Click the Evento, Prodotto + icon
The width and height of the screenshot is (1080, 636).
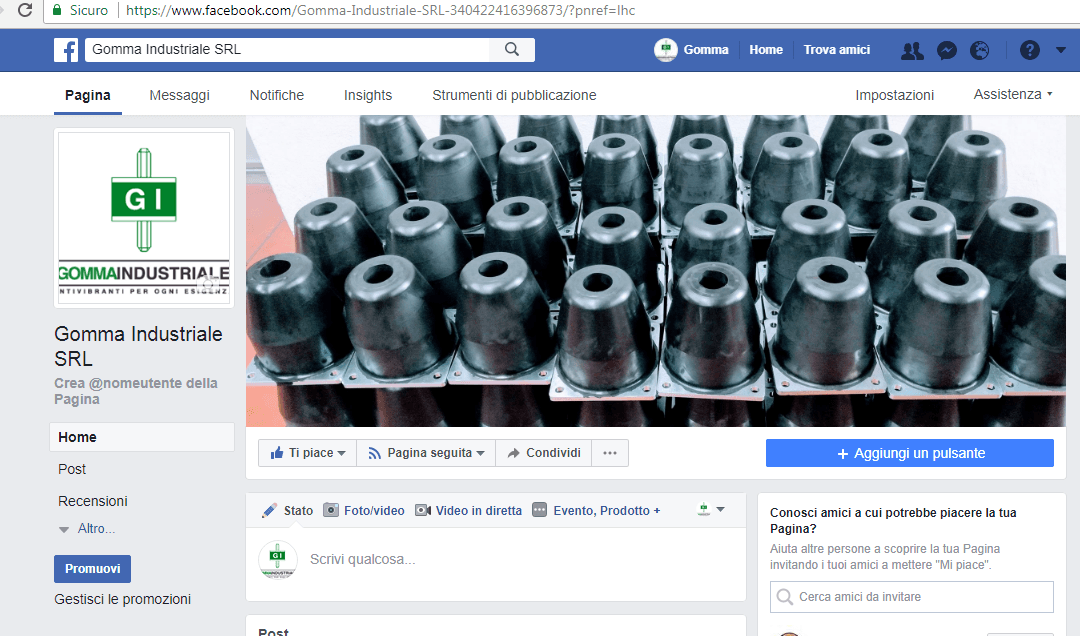(539, 510)
